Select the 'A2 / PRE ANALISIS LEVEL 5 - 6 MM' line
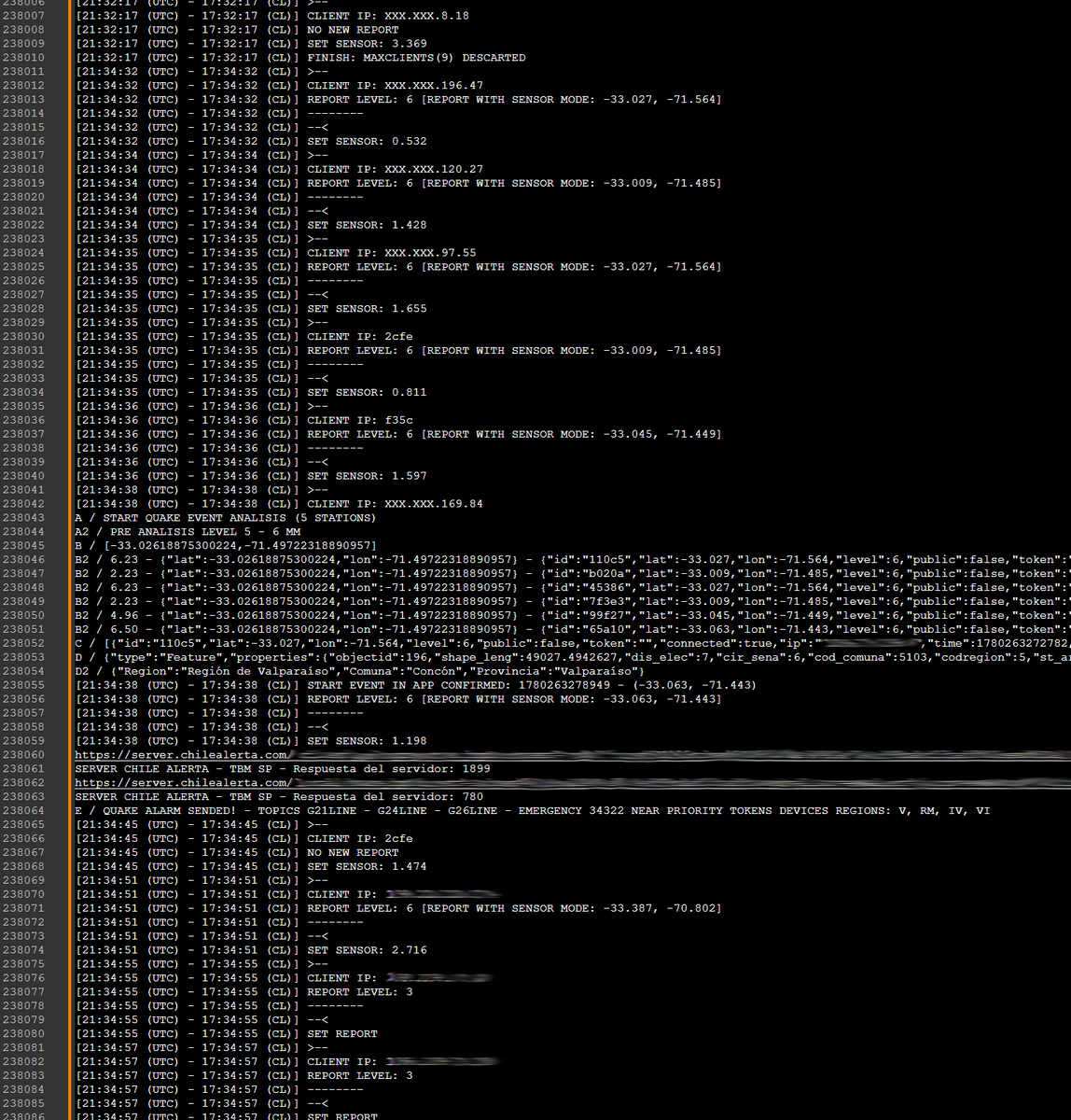Viewport: 1071px width, 1120px height. click(188, 532)
